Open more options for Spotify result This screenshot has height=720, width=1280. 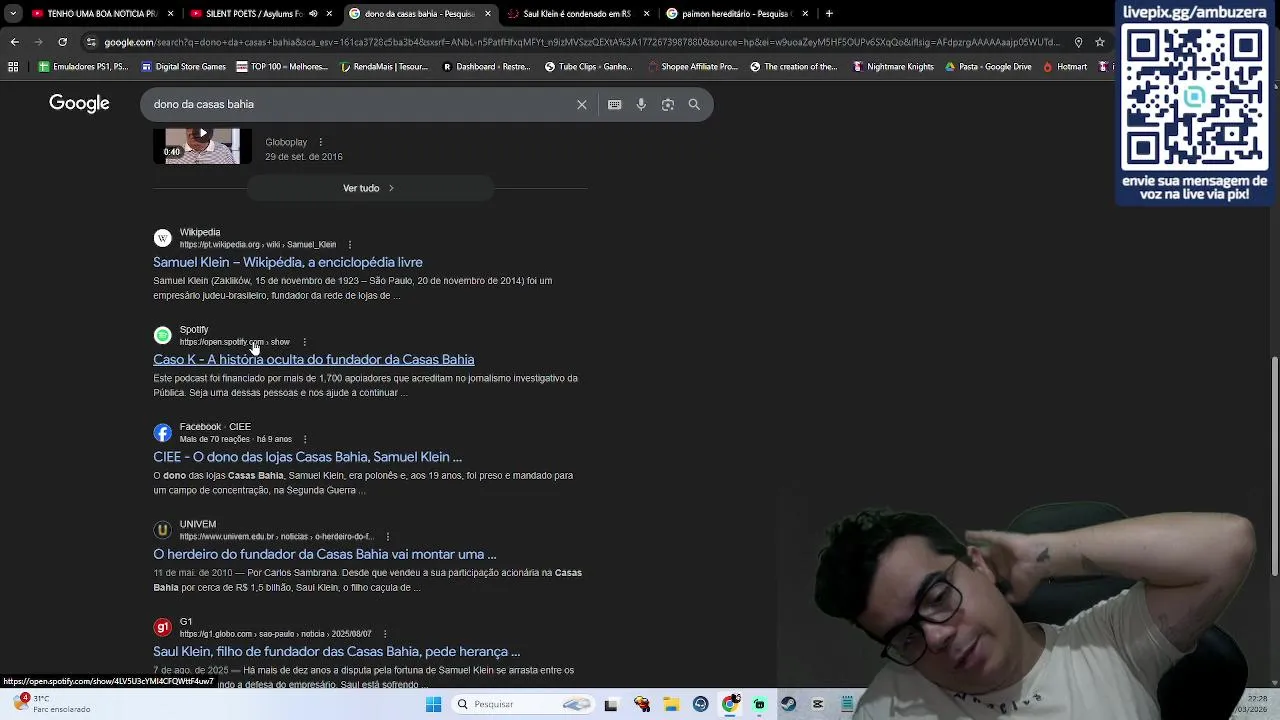(304, 342)
